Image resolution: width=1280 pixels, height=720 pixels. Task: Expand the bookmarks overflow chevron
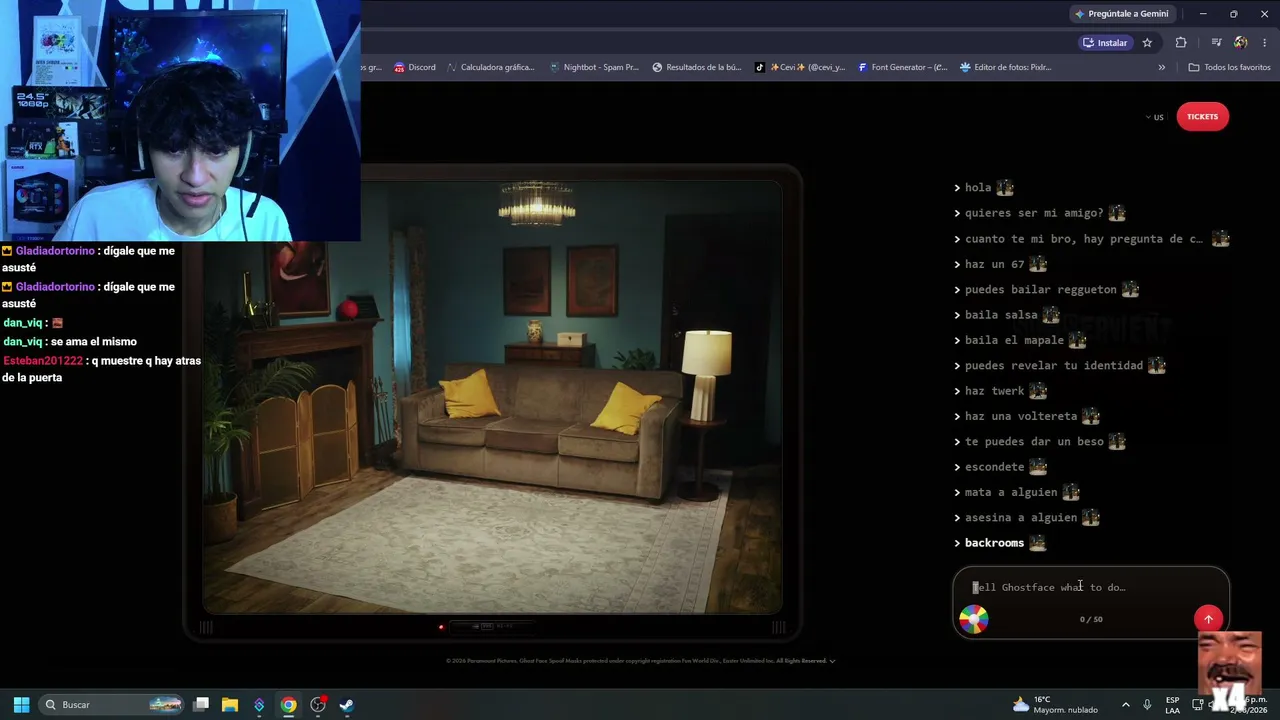click(x=1162, y=67)
